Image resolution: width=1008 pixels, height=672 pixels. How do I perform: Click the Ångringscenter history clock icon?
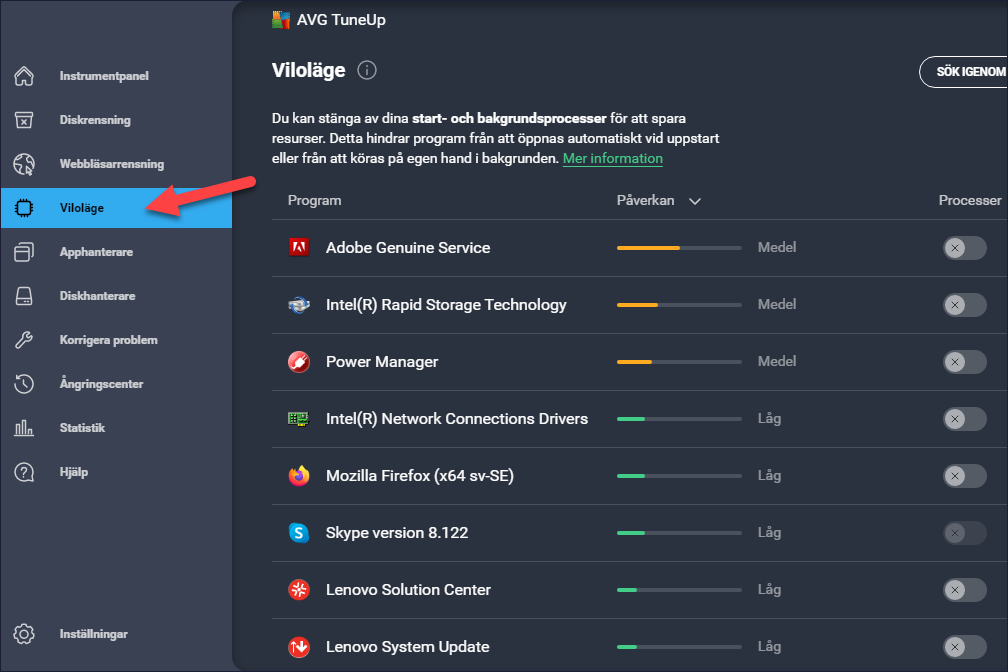(x=24, y=384)
